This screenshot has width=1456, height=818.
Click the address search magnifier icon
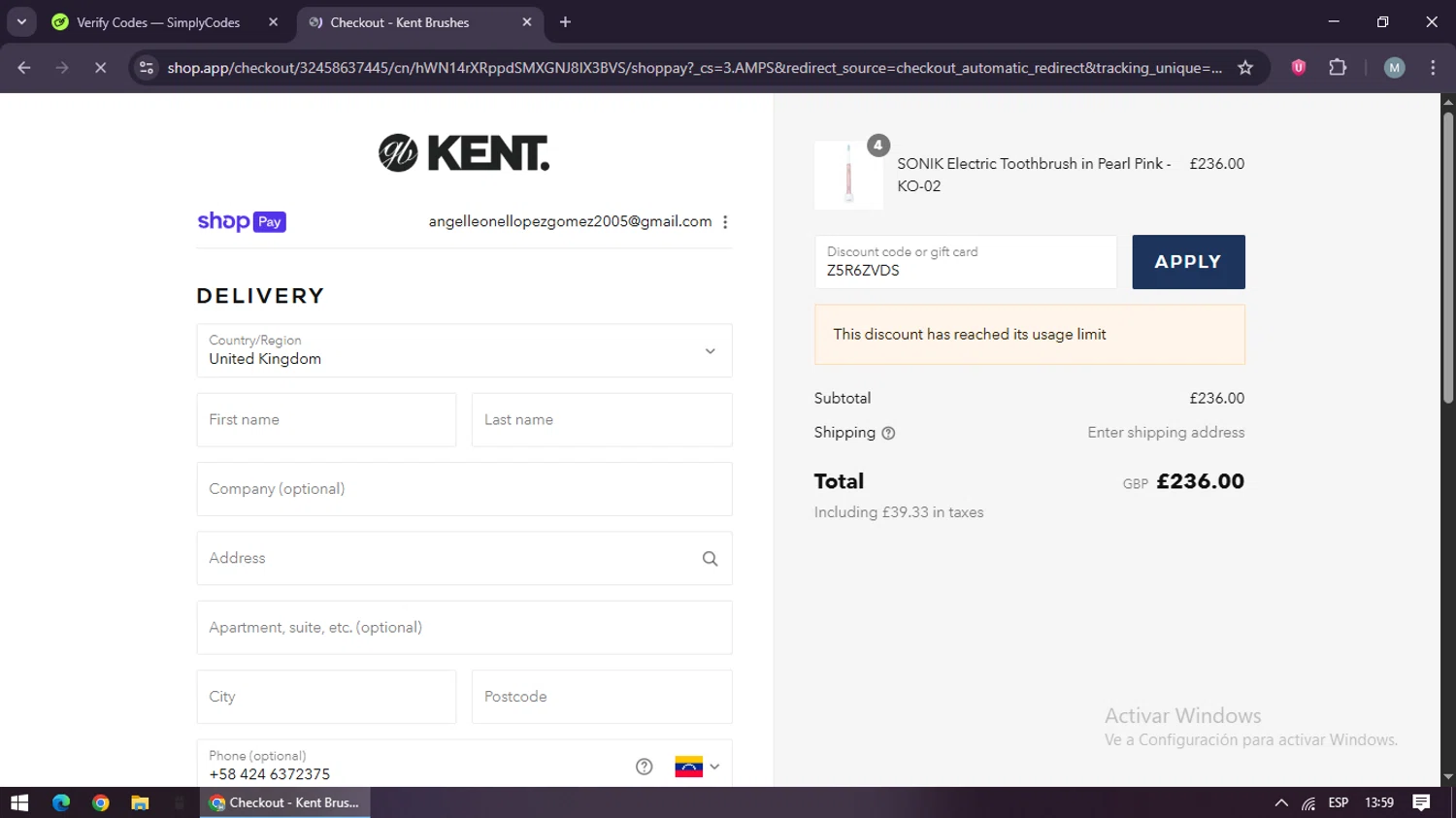(710, 559)
